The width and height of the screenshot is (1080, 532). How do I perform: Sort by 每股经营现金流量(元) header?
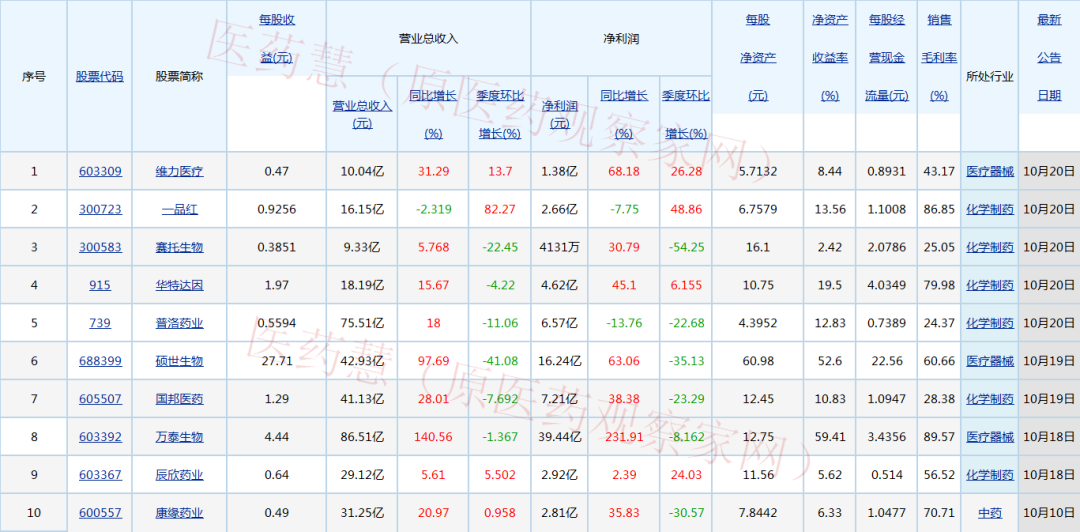(x=888, y=58)
